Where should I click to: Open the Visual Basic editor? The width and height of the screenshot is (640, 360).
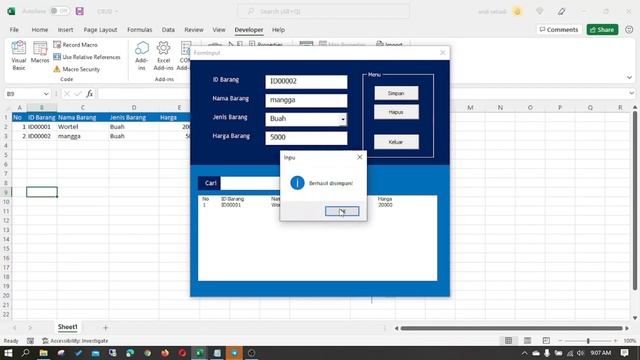coord(19,56)
